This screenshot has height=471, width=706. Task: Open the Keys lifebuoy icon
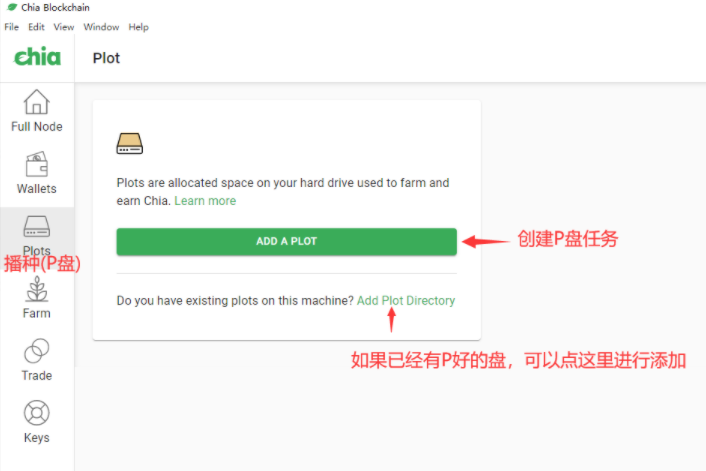(37, 413)
